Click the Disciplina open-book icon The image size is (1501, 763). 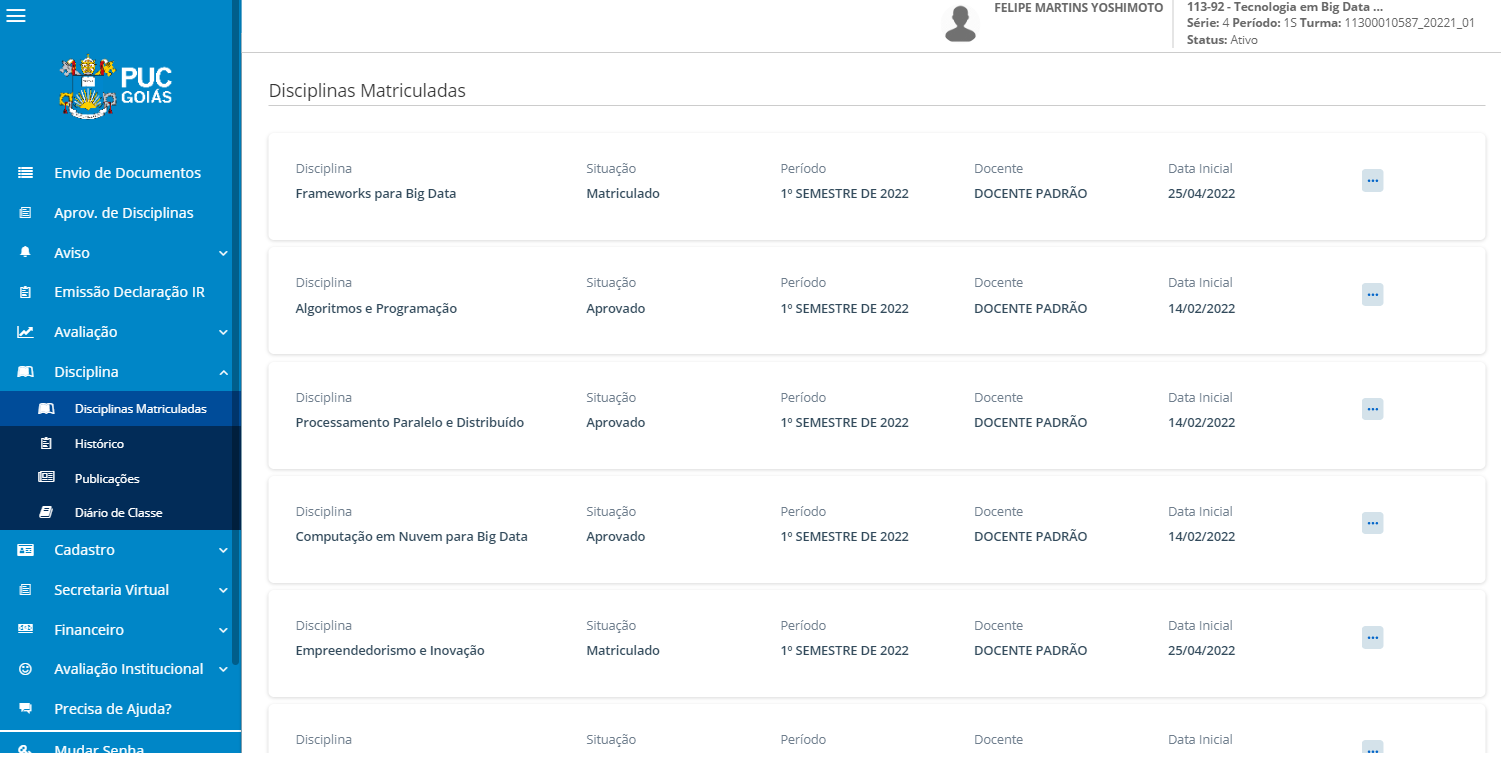pyautogui.click(x=26, y=372)
